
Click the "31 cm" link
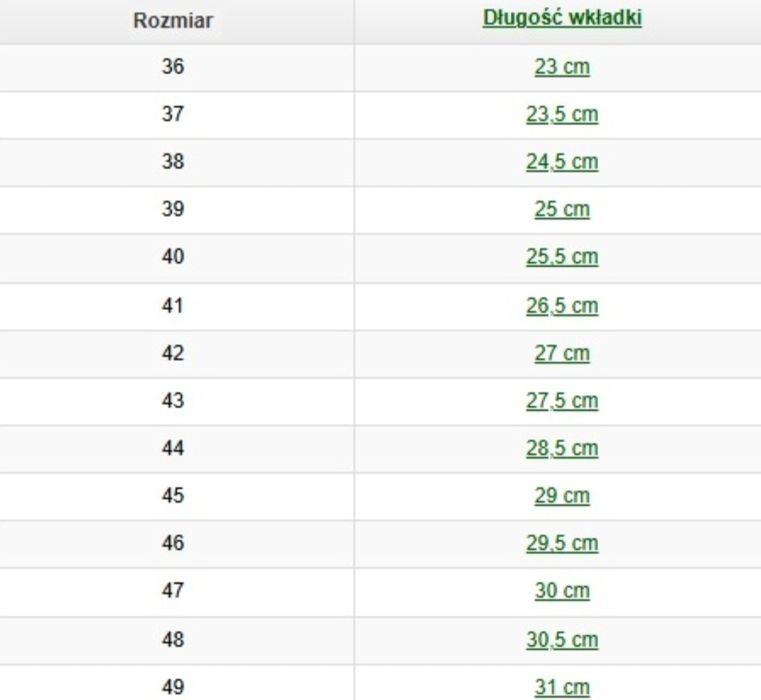[x=561, y=687]
